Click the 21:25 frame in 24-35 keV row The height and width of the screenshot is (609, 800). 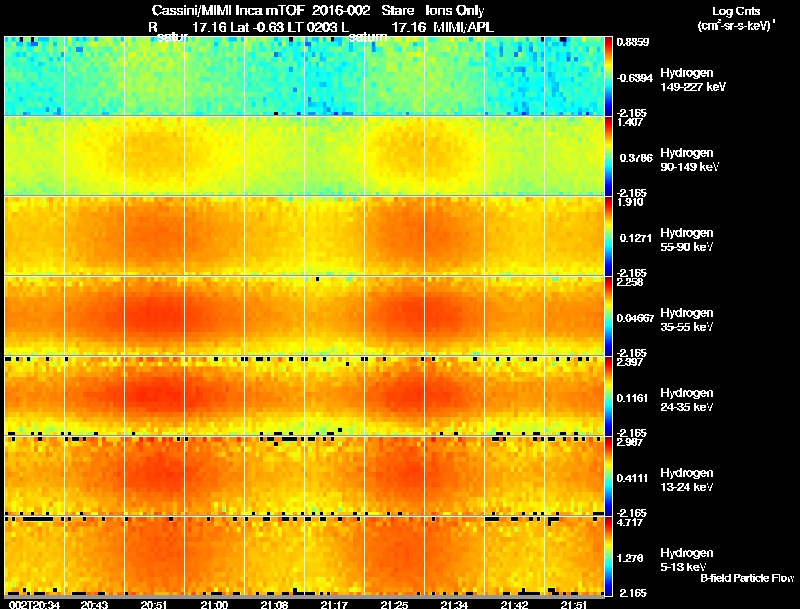(x=395, y=396)
